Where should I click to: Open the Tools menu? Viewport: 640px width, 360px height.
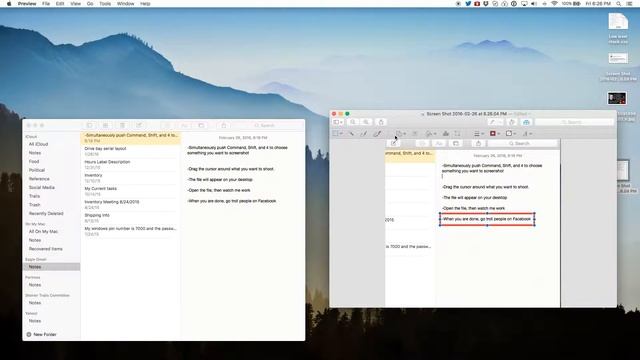tap(105, 4)
